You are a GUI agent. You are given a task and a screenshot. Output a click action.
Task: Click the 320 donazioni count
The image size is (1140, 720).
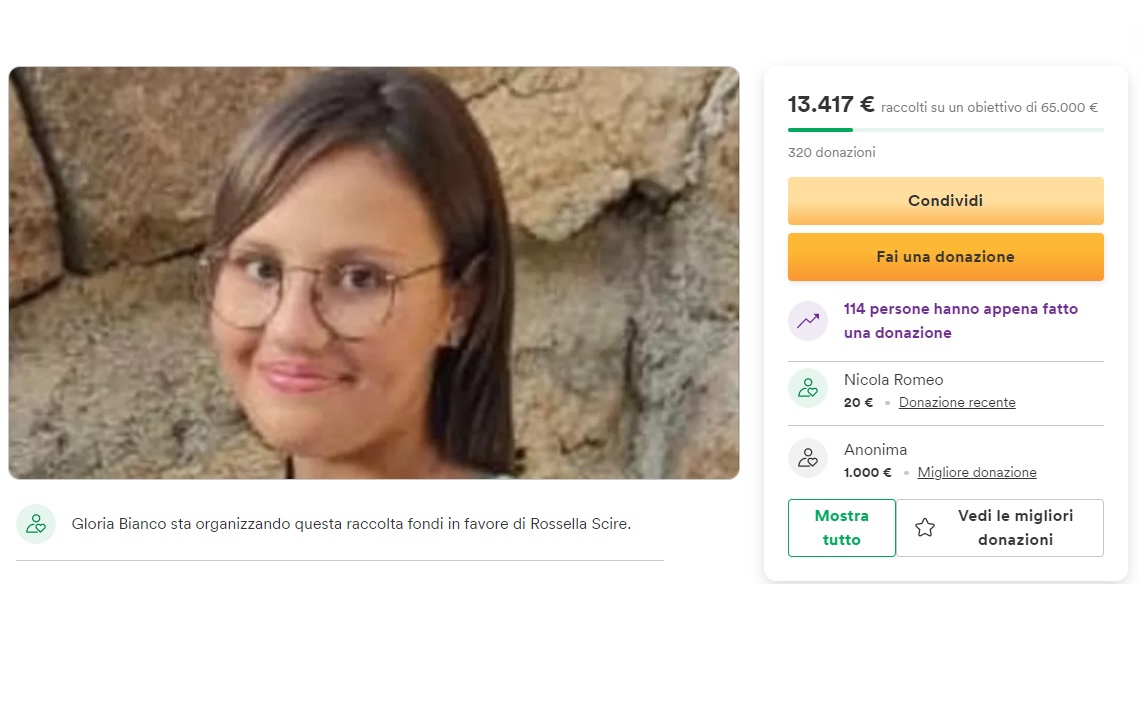pos(831,153)
